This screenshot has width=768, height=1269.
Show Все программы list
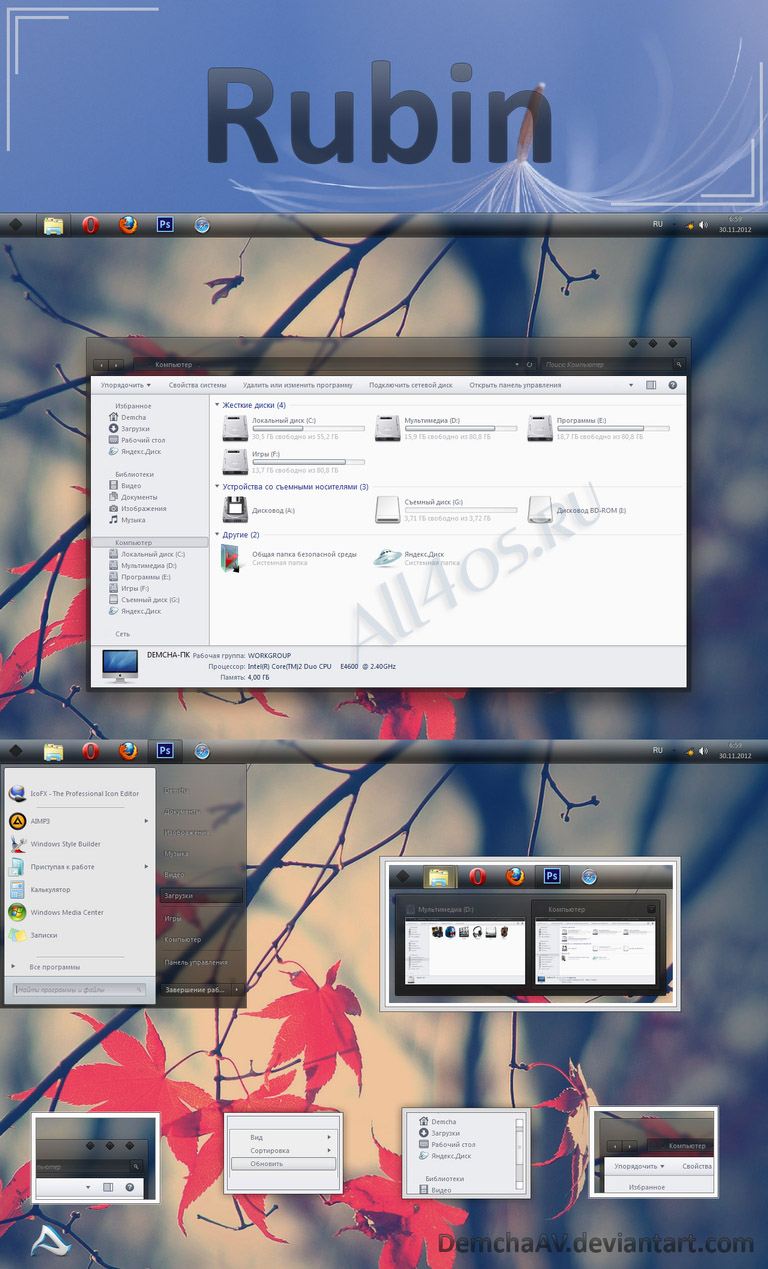55,967
